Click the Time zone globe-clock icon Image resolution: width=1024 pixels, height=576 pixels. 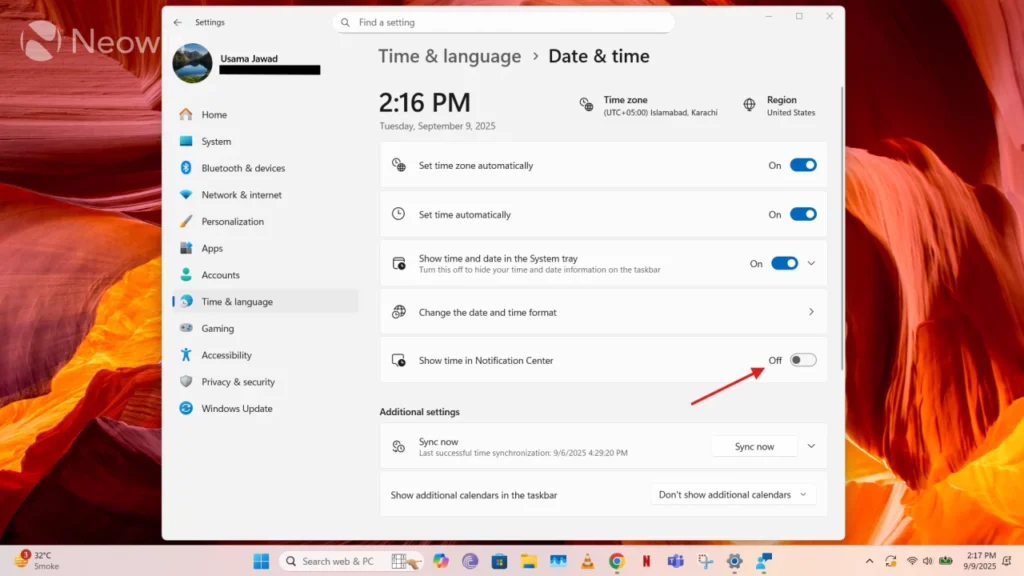click(x=586, y=105)
